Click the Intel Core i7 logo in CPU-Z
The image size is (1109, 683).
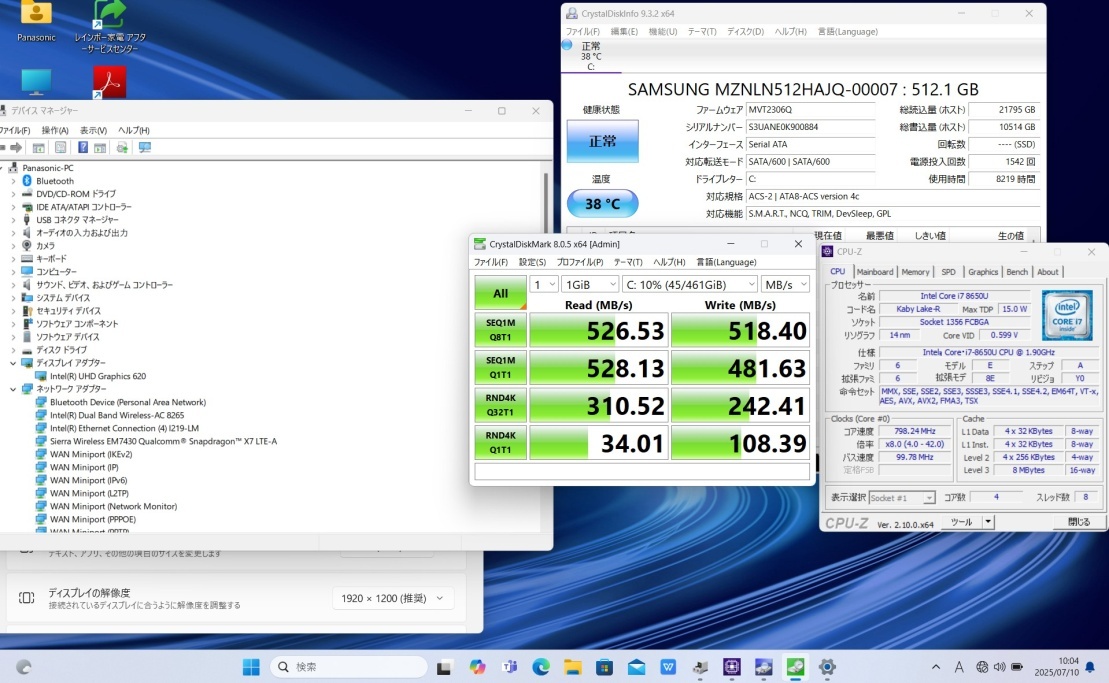pos(1067,315)
